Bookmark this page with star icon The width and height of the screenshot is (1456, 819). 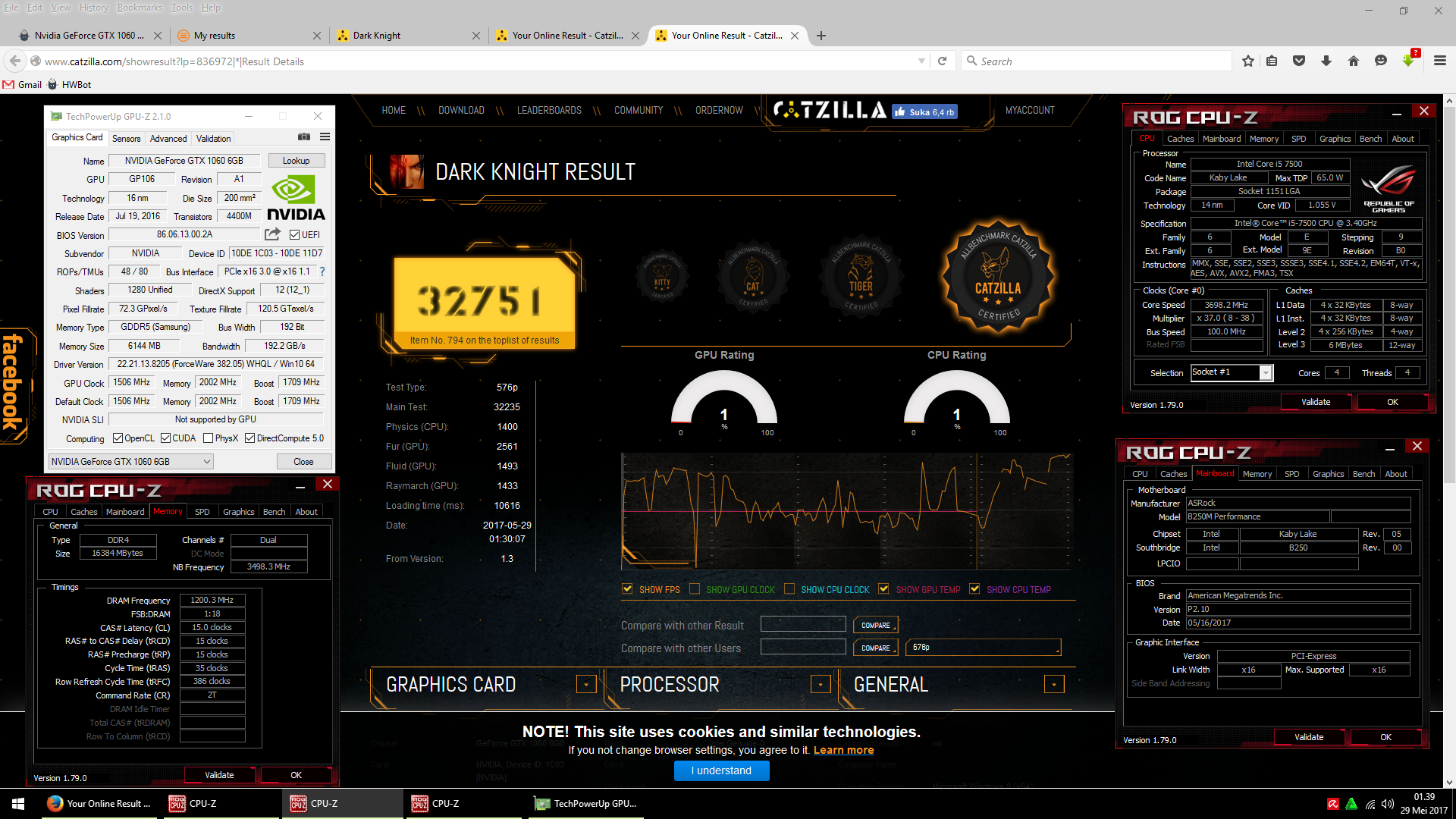pos(1248,61)
